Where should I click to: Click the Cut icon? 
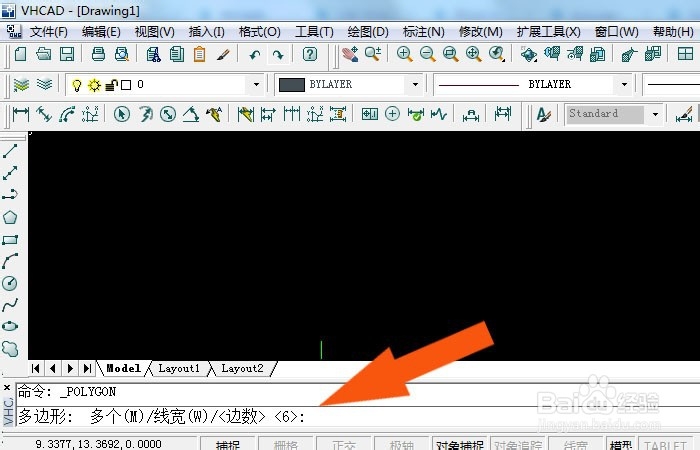click(x=154, y=54)
